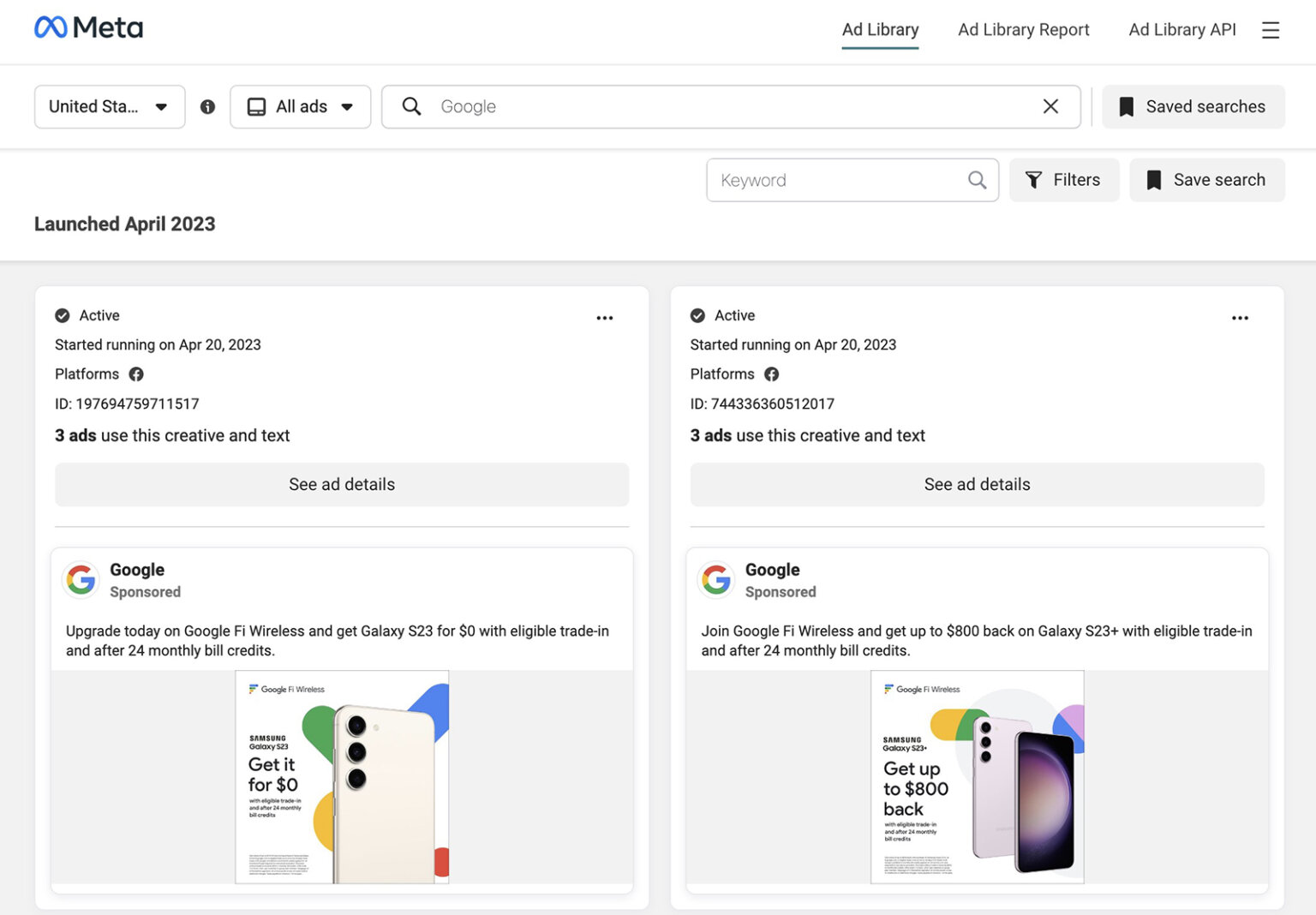Expand the United States country dropdown
The height and width of the screenshot is (915, 1316).
(109, 106)
